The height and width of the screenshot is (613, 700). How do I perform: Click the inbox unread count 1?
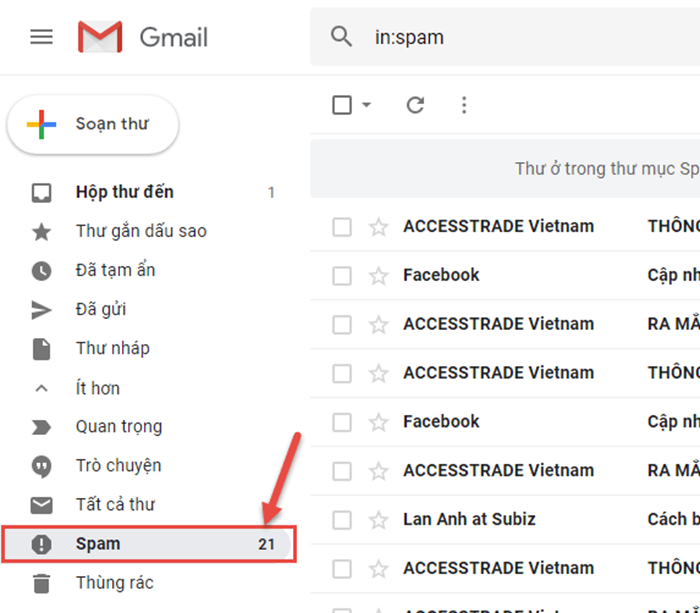pyautogui.click(x=271, y=192)
